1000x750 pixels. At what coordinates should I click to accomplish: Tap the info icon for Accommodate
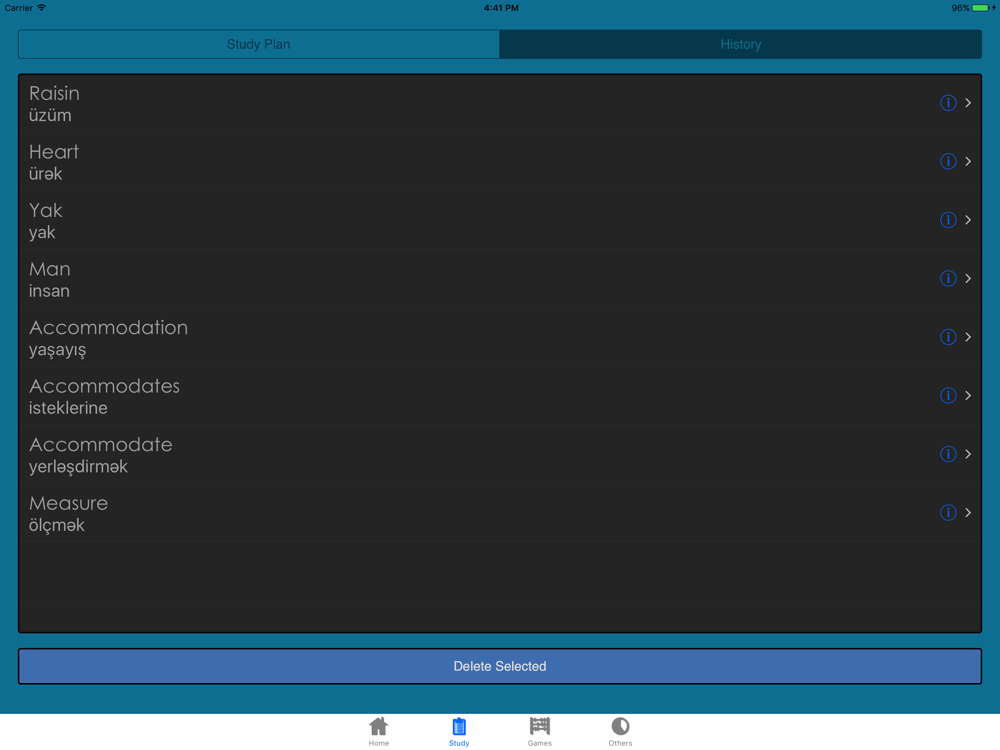click(948, 454)
